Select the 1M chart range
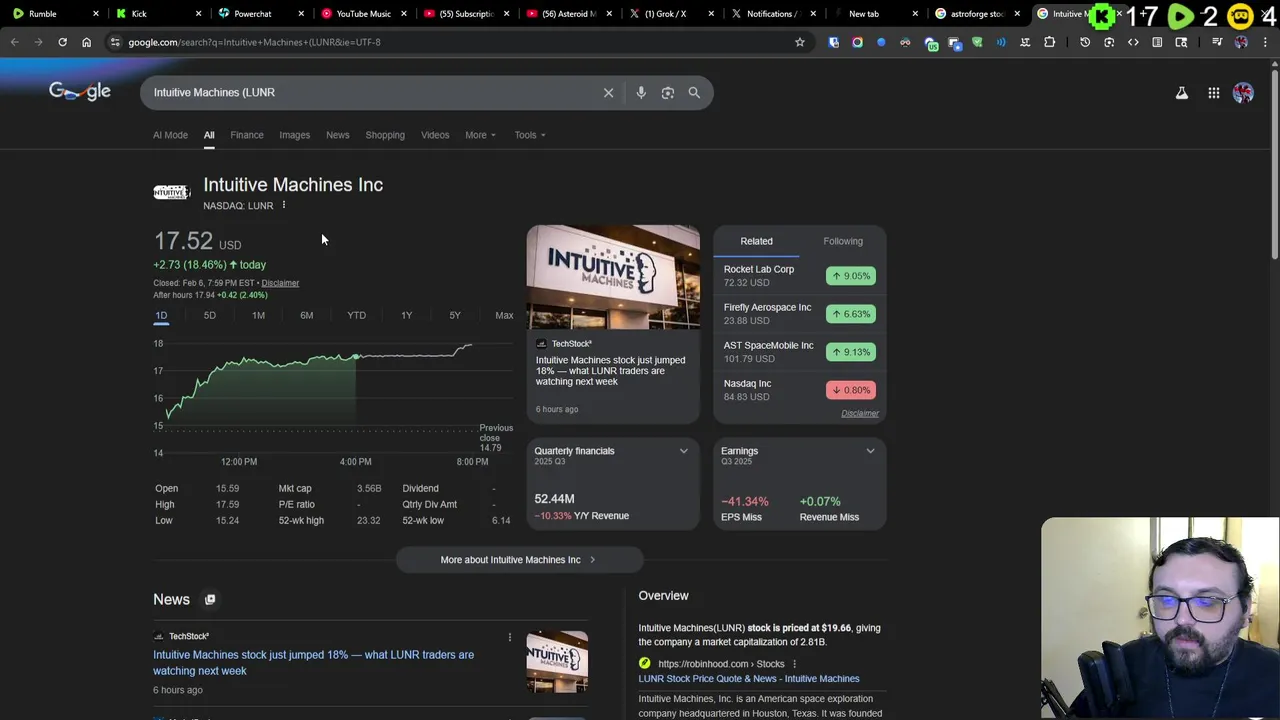 tap(258, 315)
